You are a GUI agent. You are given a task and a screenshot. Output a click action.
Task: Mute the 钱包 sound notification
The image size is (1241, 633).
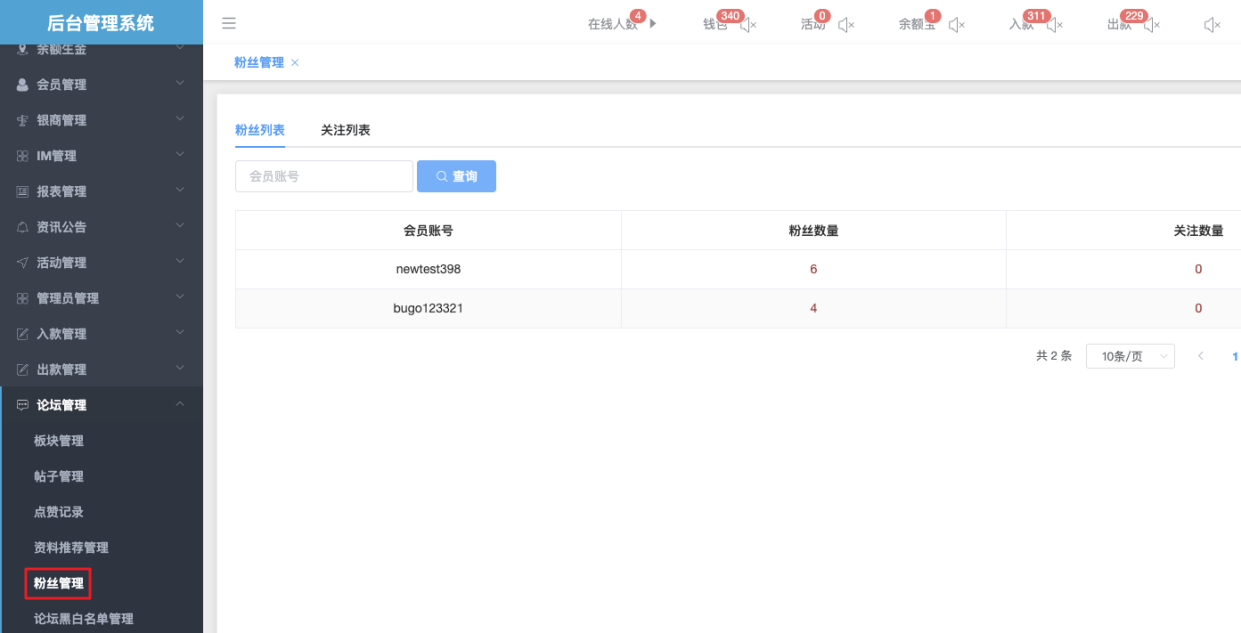tap(748, 25)
